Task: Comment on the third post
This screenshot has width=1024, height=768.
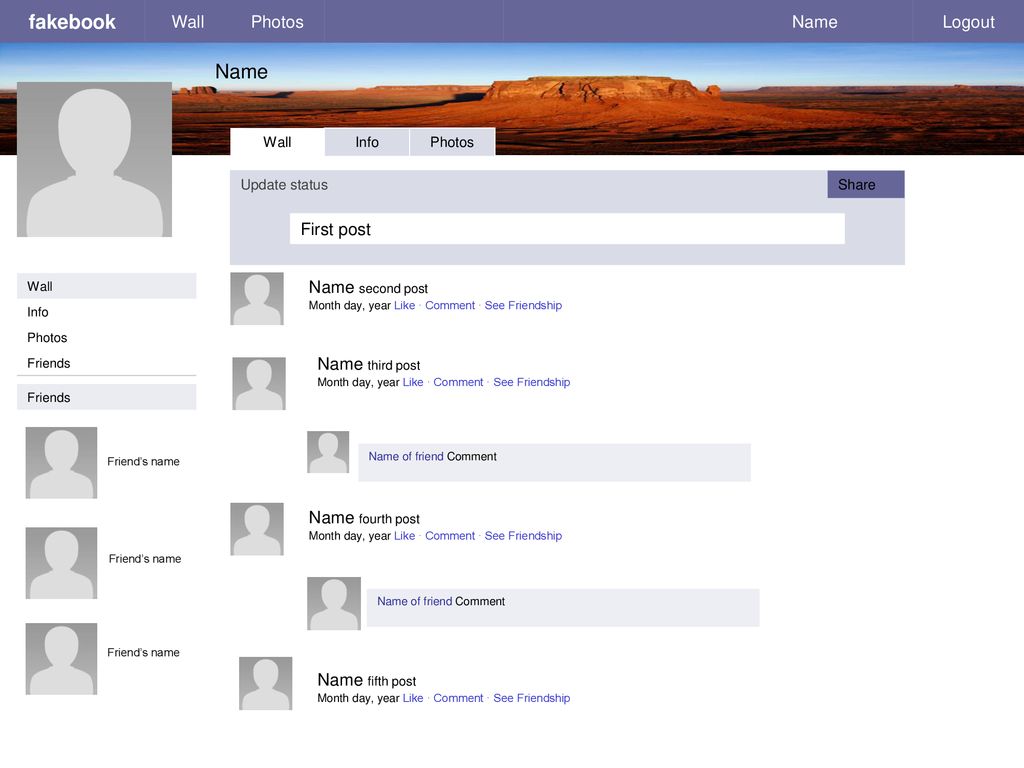Action: [458, 382]
